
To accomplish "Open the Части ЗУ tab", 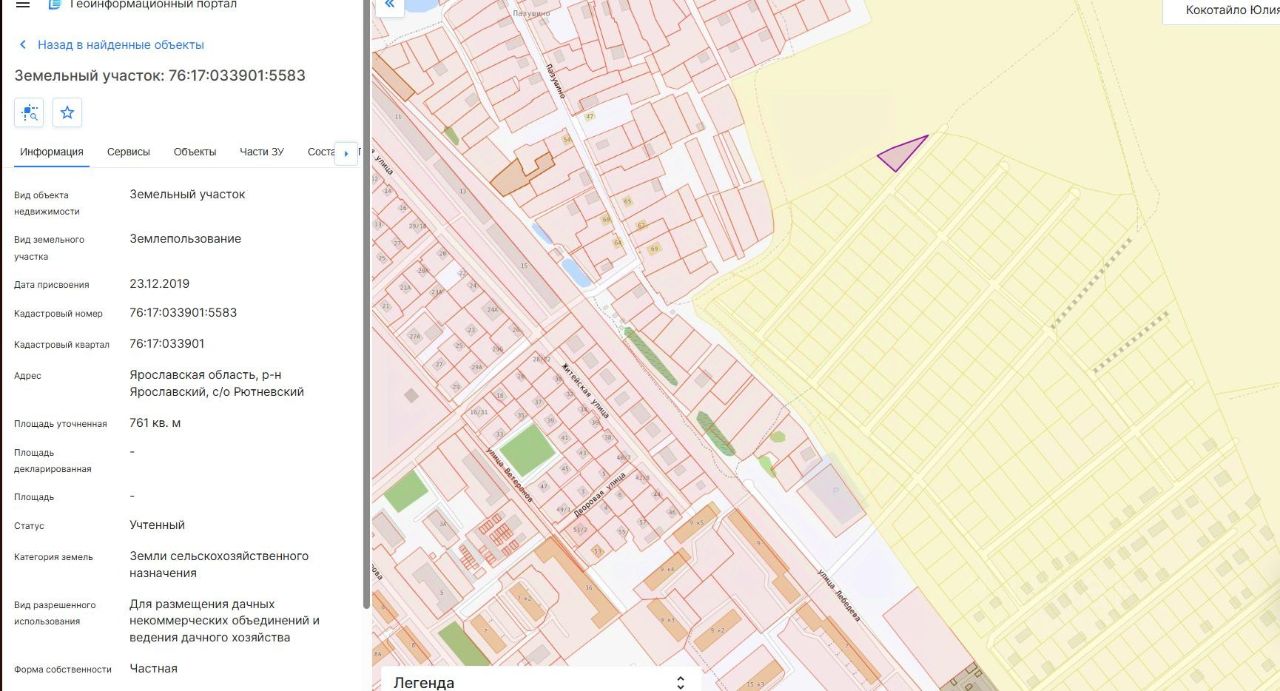I will pos(261,152).
